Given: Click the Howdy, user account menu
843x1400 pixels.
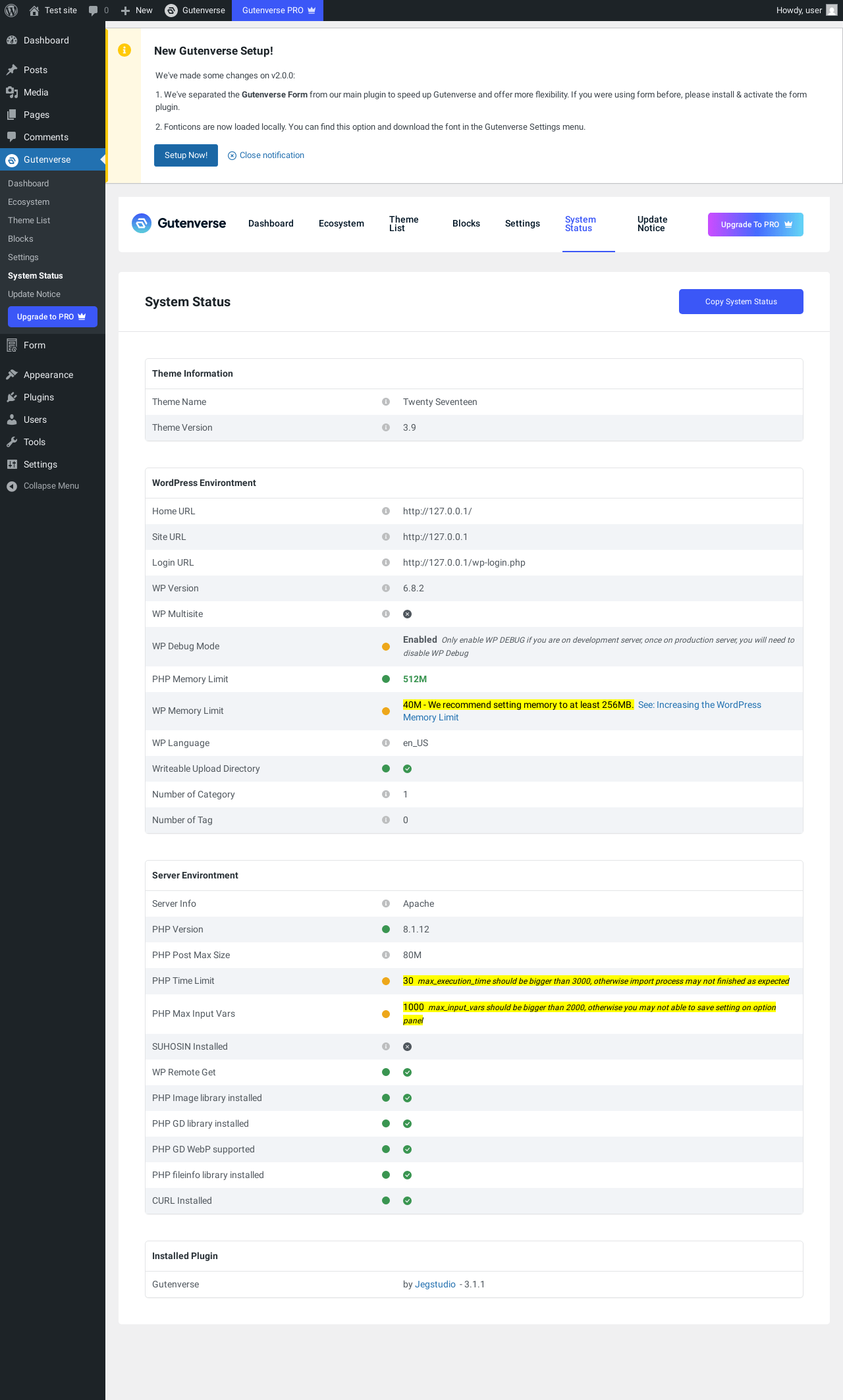Looking at the screenshot, I should (x=806, y=11).
